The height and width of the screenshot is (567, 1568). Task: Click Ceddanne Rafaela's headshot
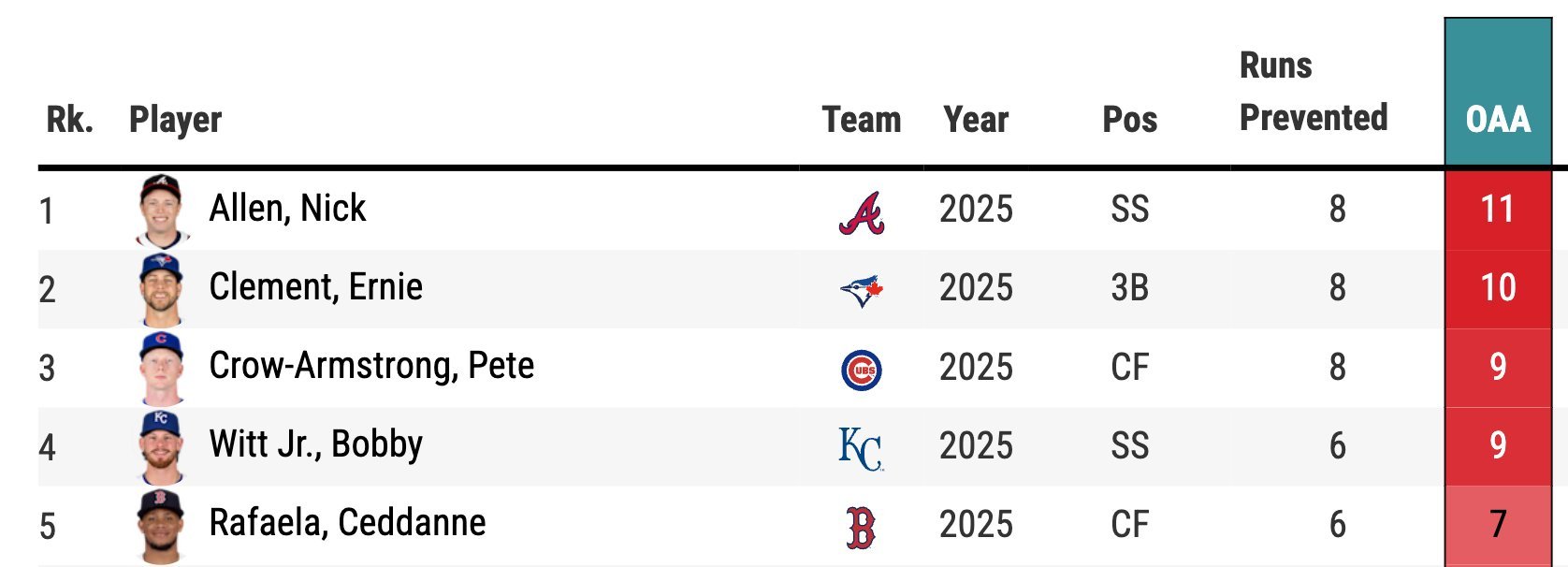(x=162, y=525)
